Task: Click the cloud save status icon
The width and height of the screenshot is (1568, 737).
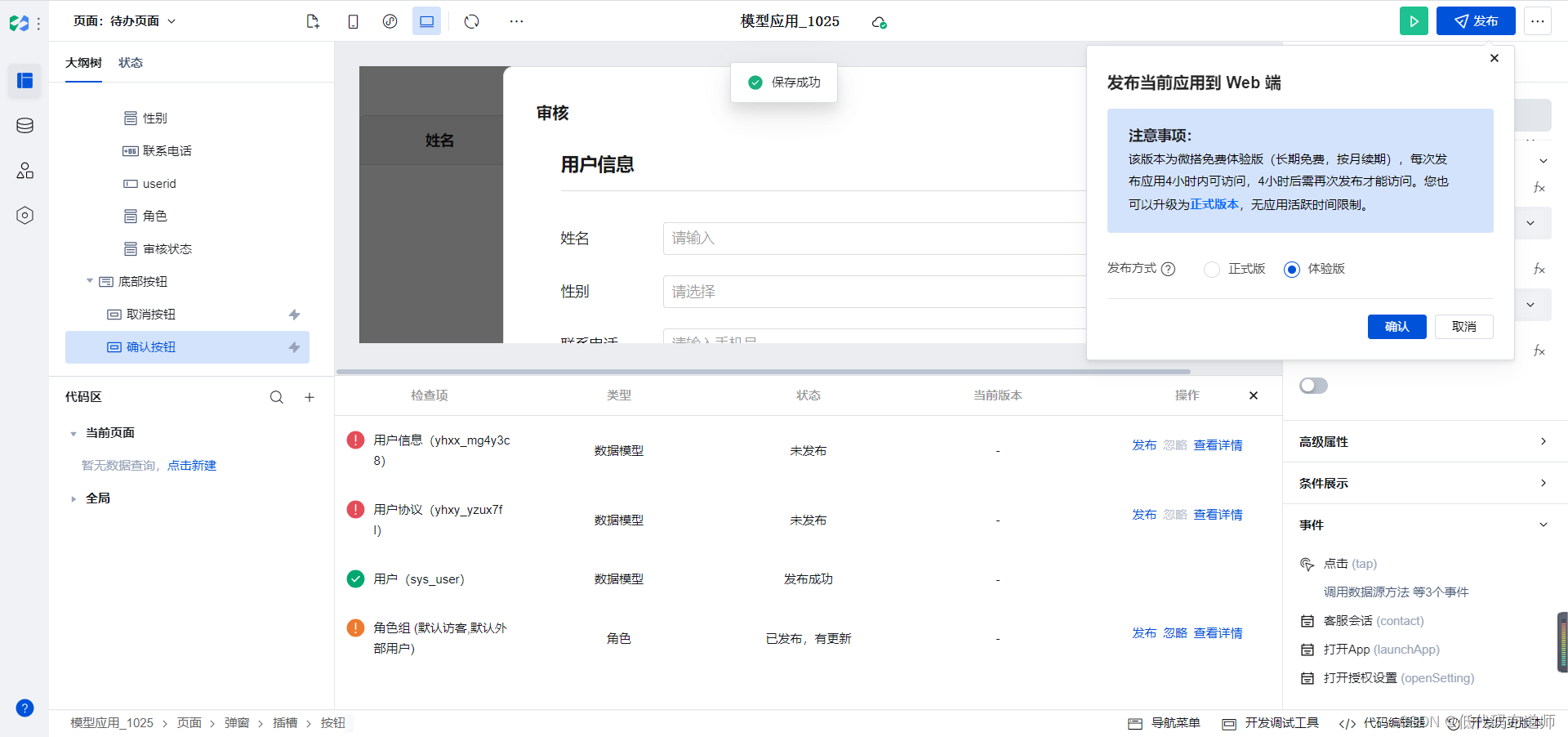Action: click(x=879, y=22)
